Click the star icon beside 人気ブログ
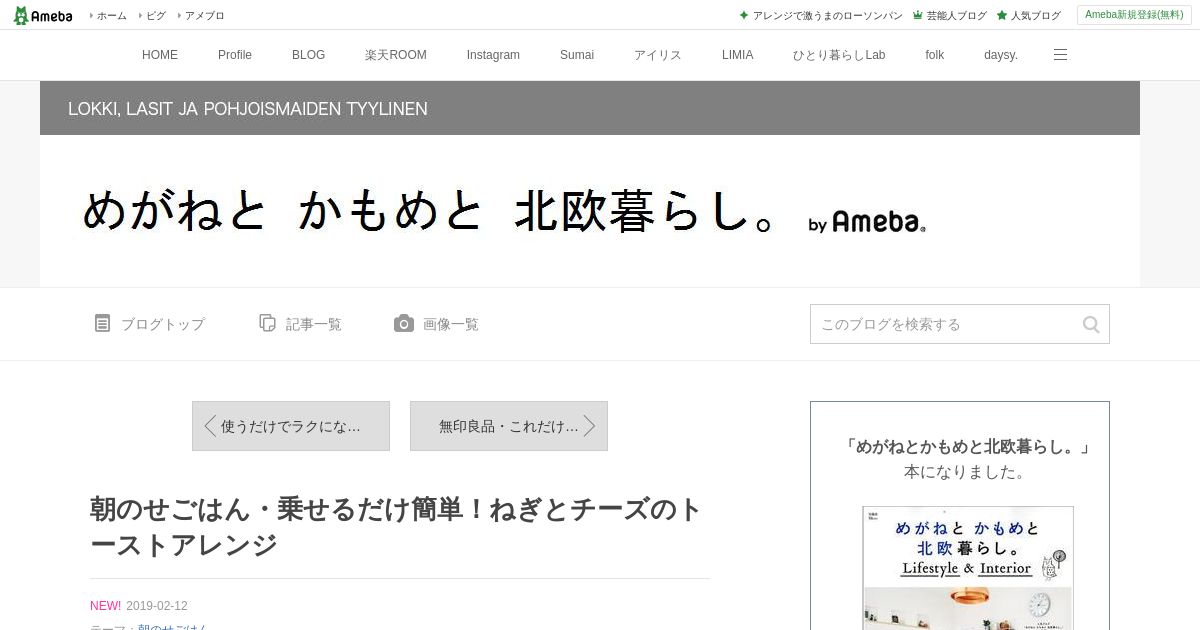Image resolution: width=1200 pixels, height=630 pixels. point(1001,16)
